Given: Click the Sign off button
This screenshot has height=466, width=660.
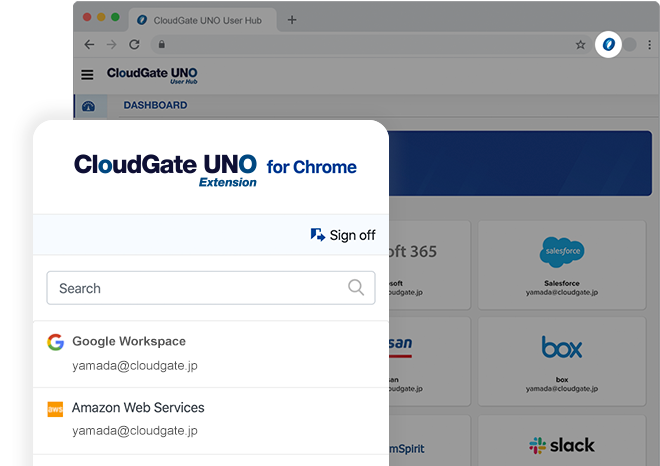Looking at the screenshot, I should [343, 235].
